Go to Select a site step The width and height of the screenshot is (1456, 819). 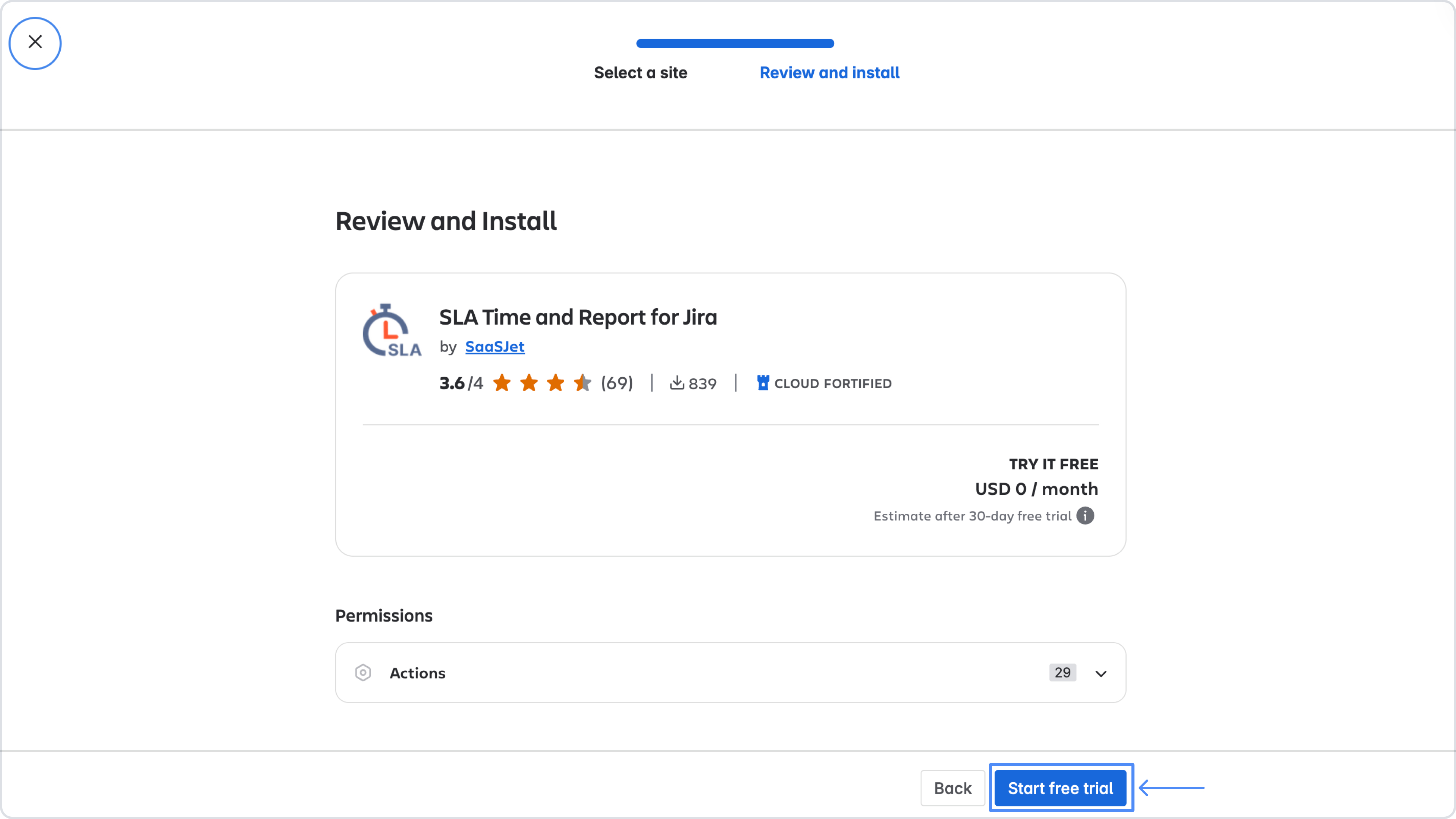[640, 73]
